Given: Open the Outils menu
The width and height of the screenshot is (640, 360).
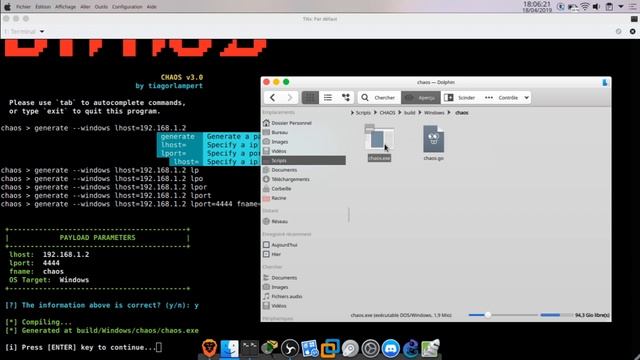Looking at the screenshot, I should click(x=101, y=7).
